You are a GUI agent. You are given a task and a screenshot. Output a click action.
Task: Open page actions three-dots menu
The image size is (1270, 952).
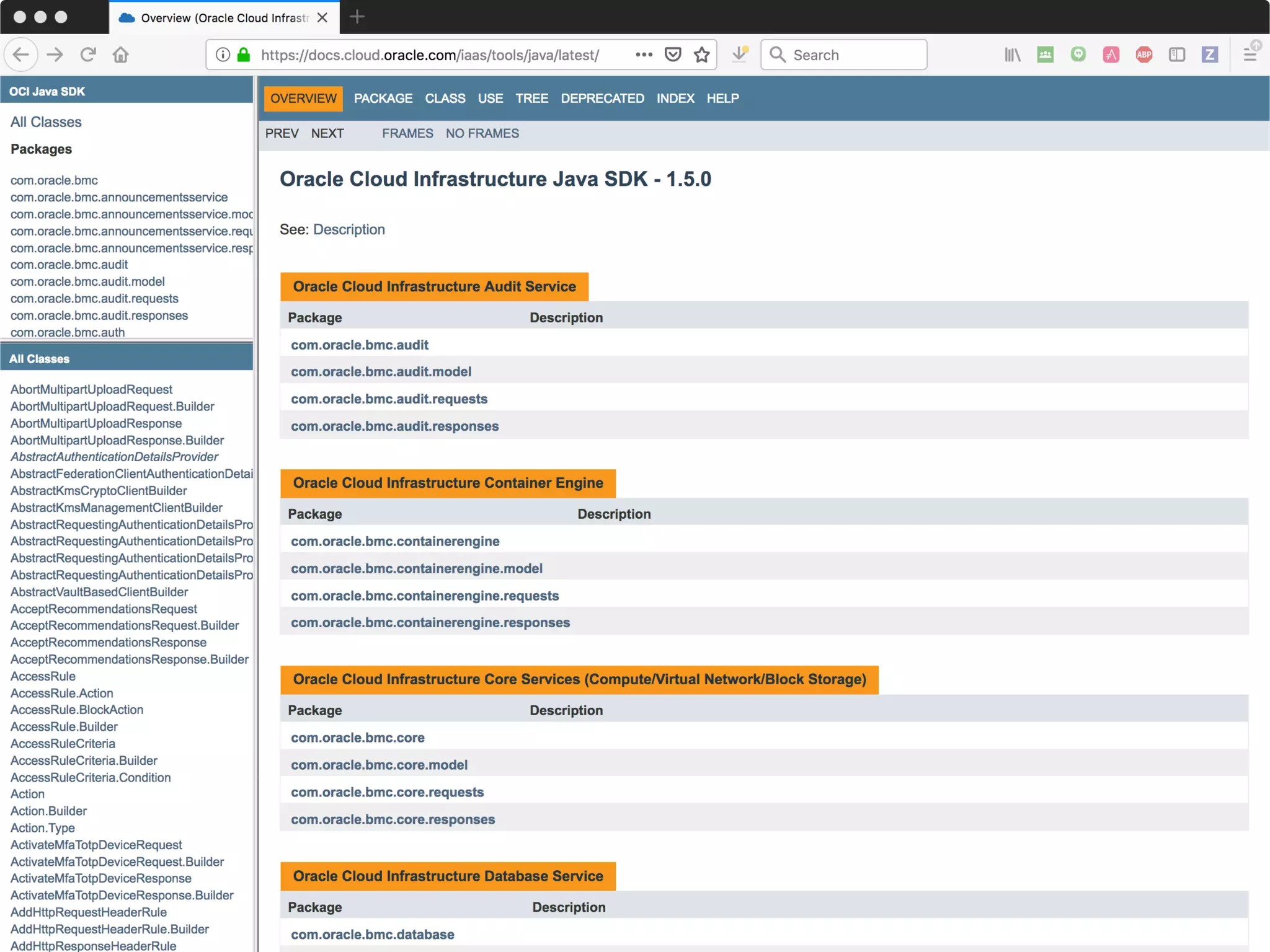coord(644,55)
